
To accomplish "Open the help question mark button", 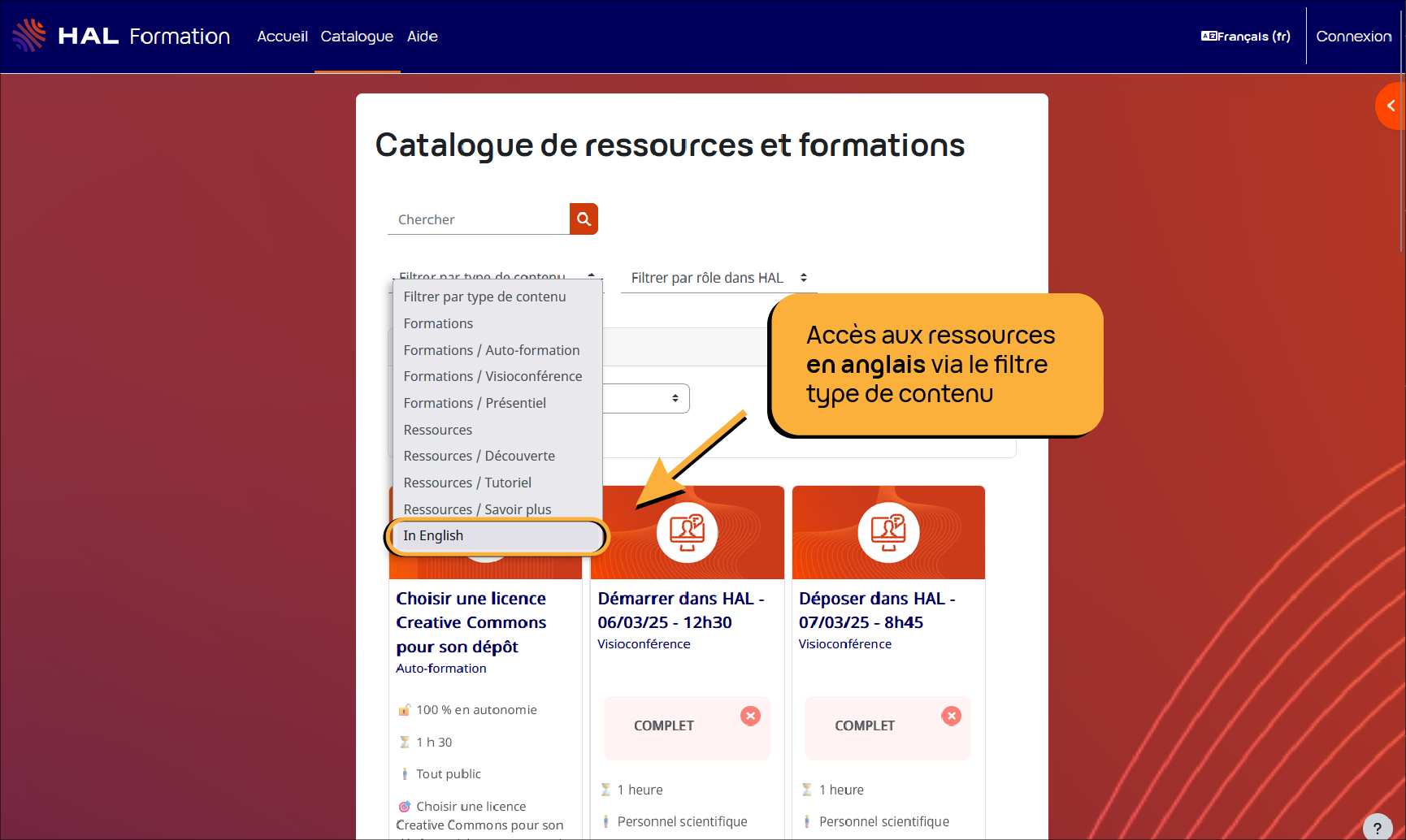I will 1378,828.
